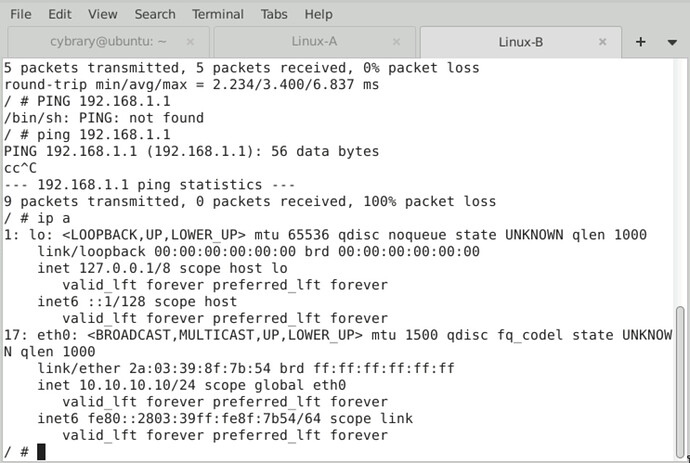The width and height of the screenshot is (690, 463).
Task: Open the File menu
Action: [x=20, y=15]
